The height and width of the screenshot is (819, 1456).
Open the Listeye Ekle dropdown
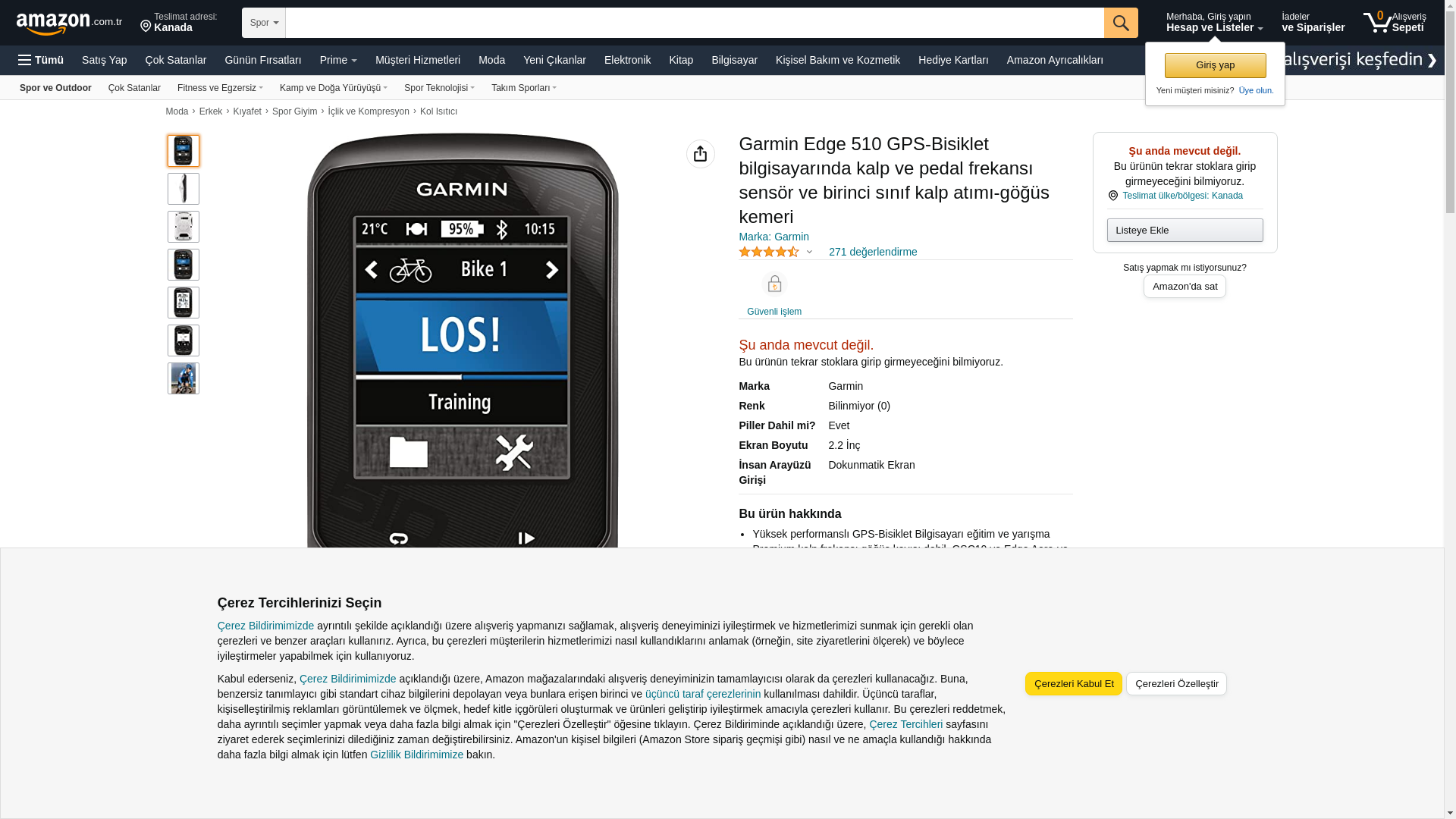[1185, 230]
